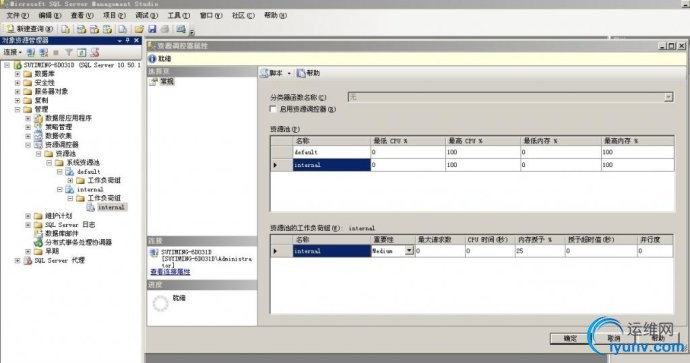Click the 新建查询 (New Query) toolbar button
Viewport: 690px width, 363px height.
pyautogui.click(x=29, y=29)
